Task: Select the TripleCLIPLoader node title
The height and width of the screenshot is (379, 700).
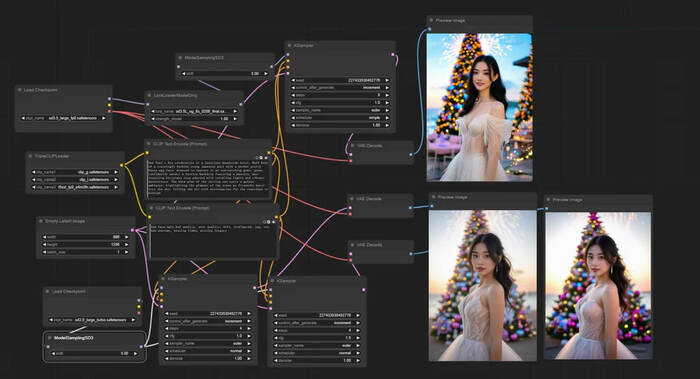Action: coord(52,156)
